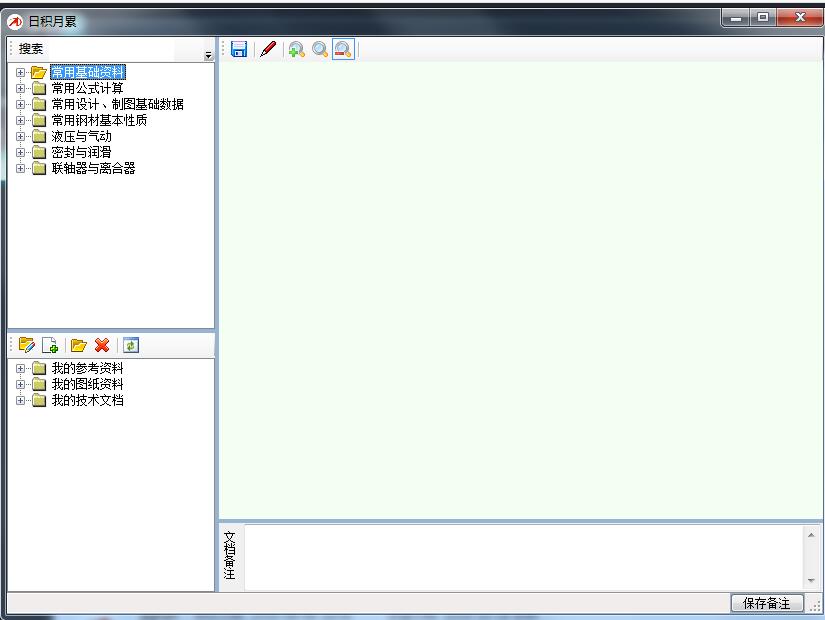Expand the 我的技术文档 node
This screenshot has height=620, width=825.
click(20, 401)
